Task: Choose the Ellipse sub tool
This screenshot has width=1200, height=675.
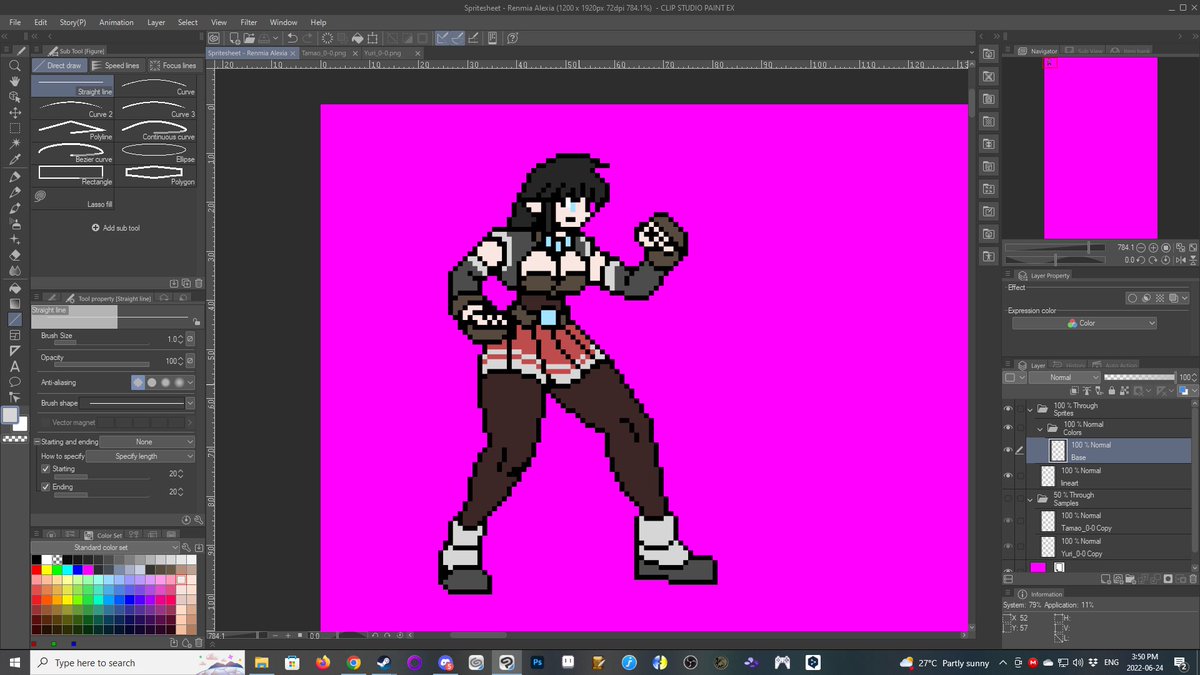Action: 156,154
